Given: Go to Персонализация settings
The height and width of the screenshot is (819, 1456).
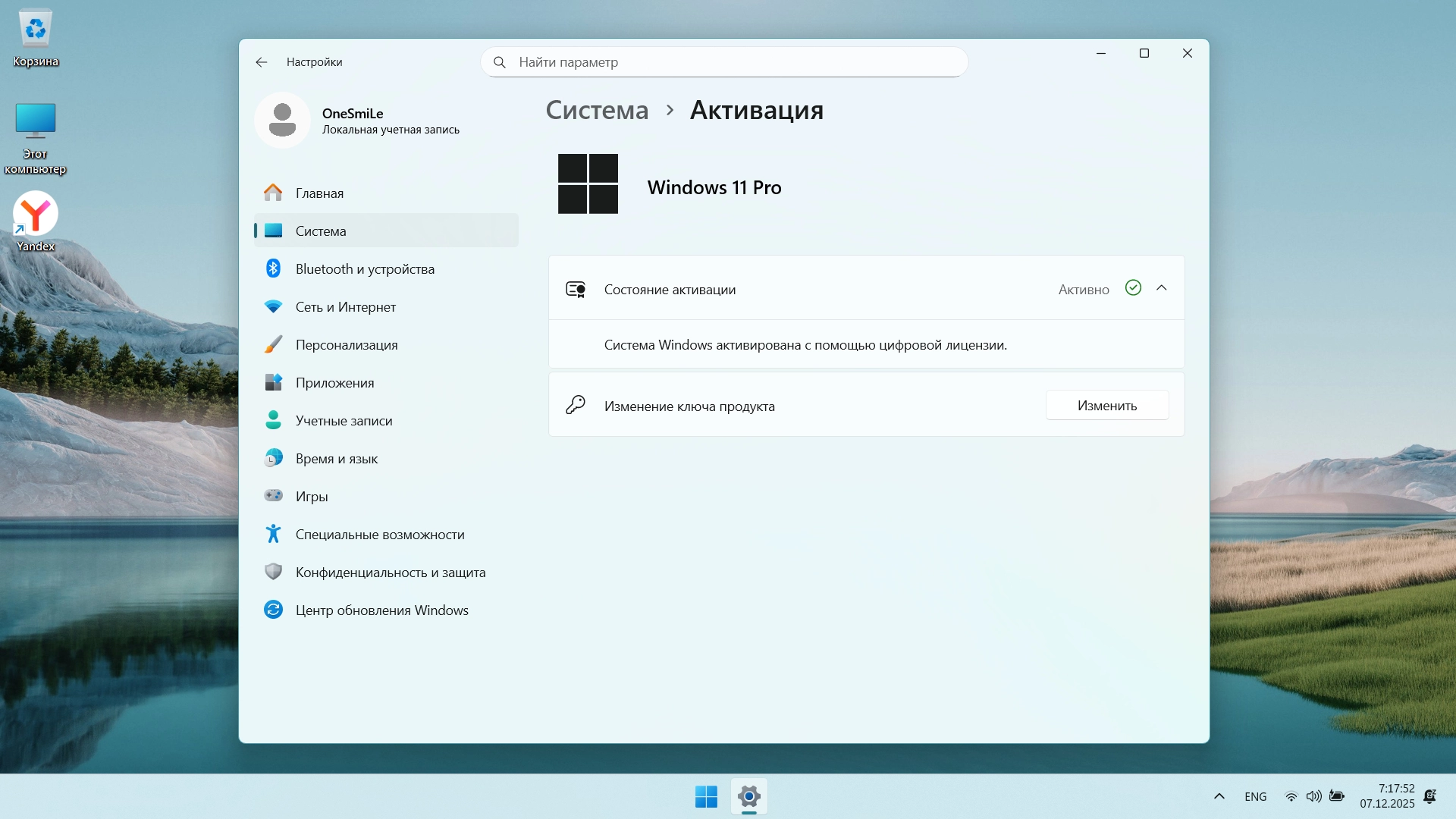Looking at the screenshot, I should (346, 345).
